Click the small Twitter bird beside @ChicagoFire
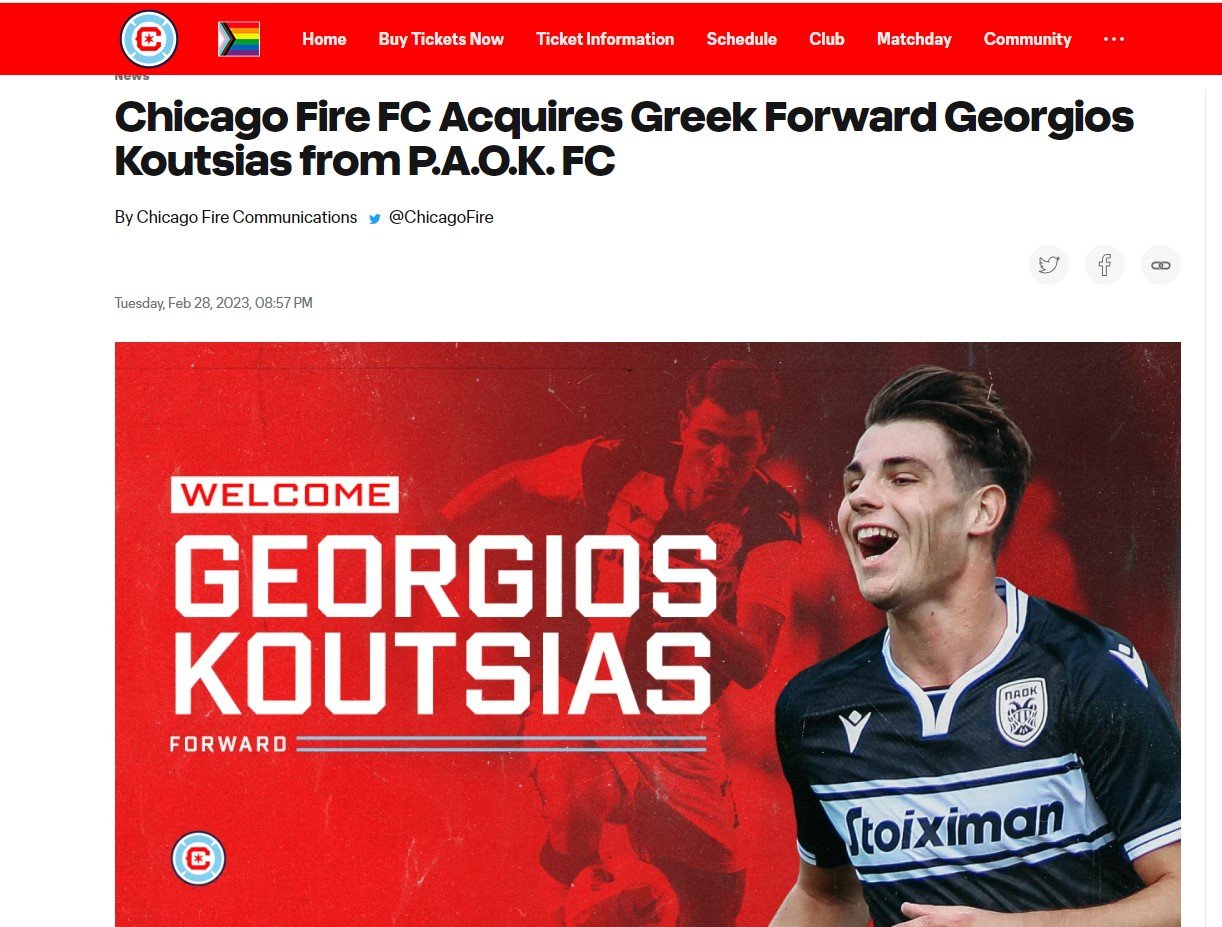 coord(375,218)
